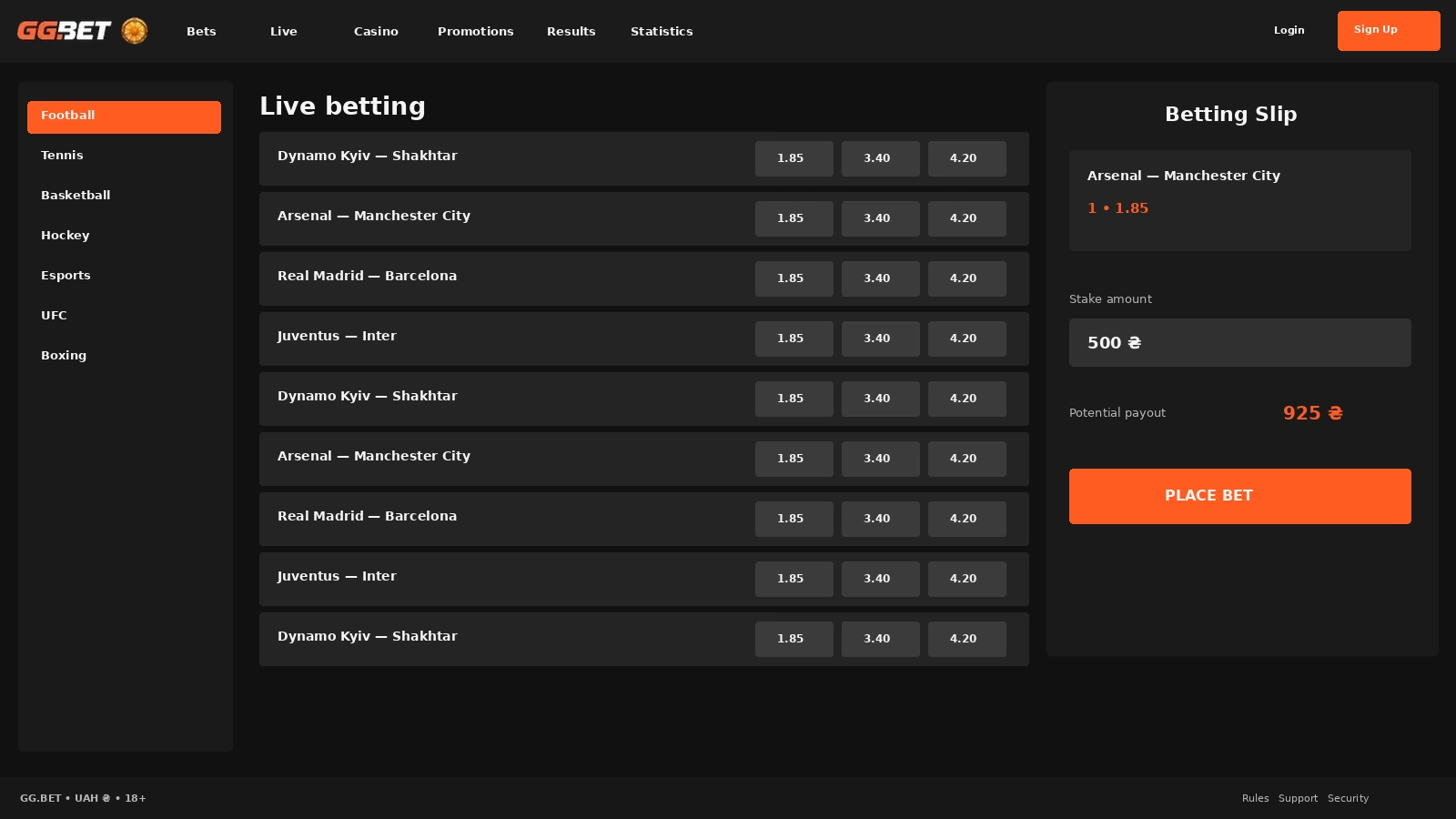
Task: Click the Stake amount input field
Action: (1240, 343)
